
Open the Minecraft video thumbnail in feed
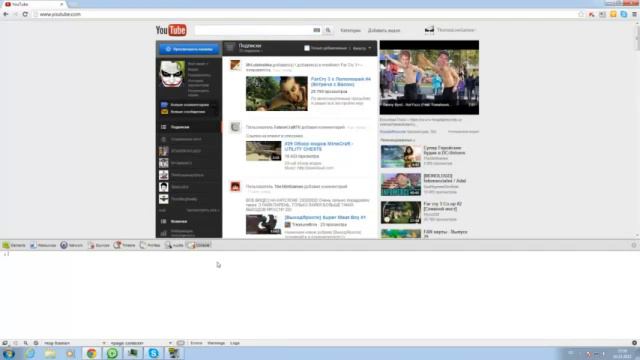pyautogui.click(x=263, y=151)
